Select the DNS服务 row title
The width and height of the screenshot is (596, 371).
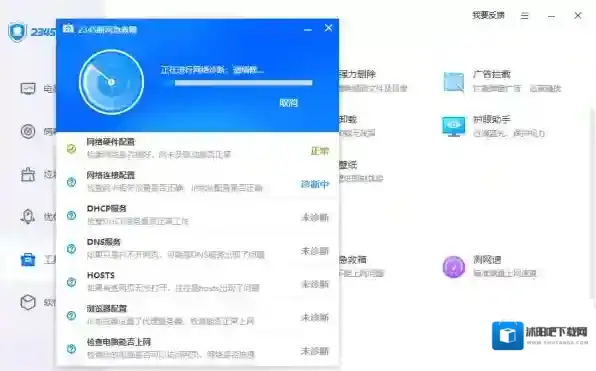104,242
